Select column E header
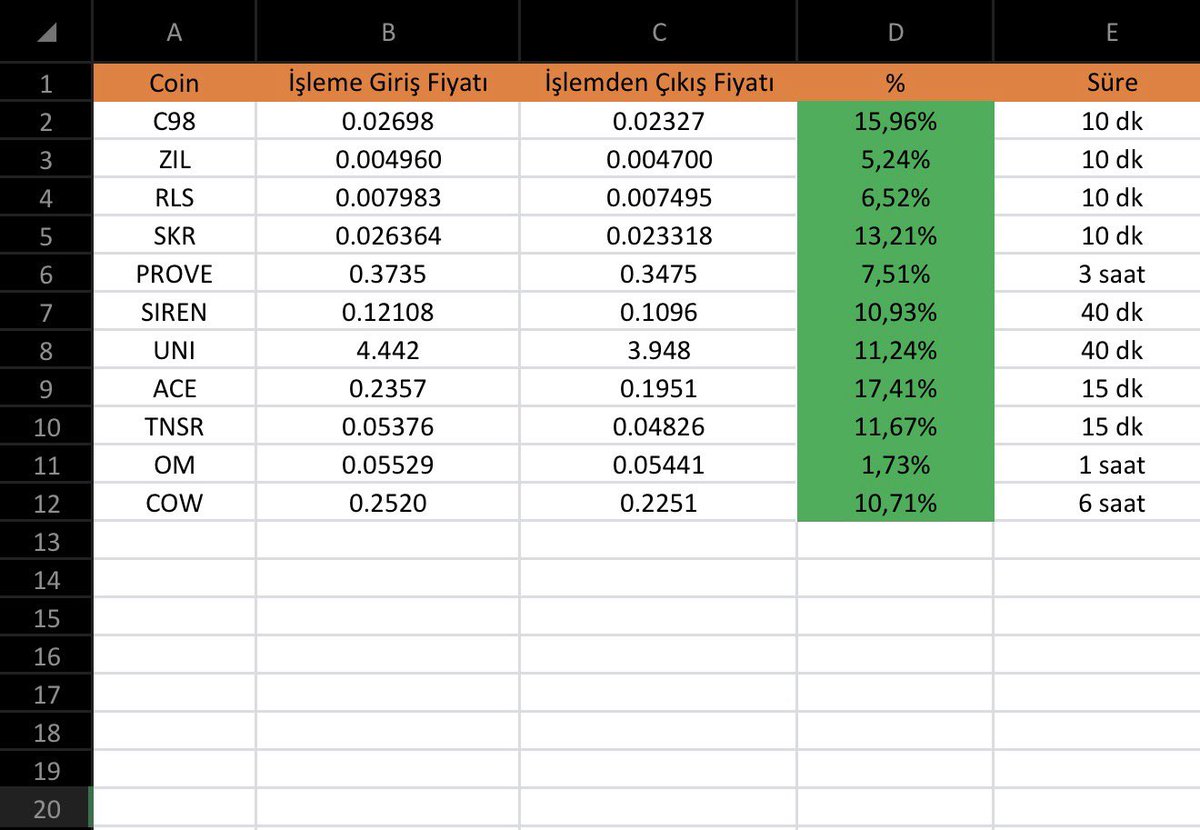This screenshot has height=830, width=1200. (1097, 32)
